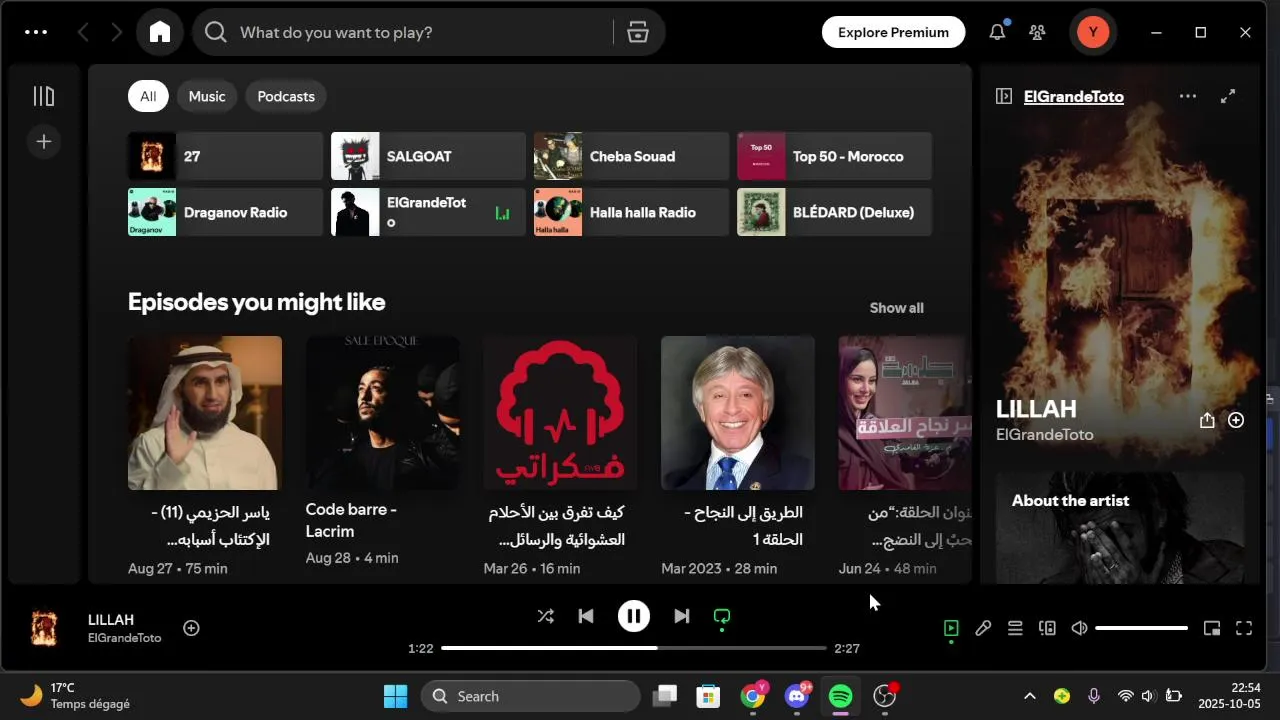Image resolution: width=1280 pixels, height=720 pixels.
Task: Open Connect to a device
Action: (x=1047, y=628)
